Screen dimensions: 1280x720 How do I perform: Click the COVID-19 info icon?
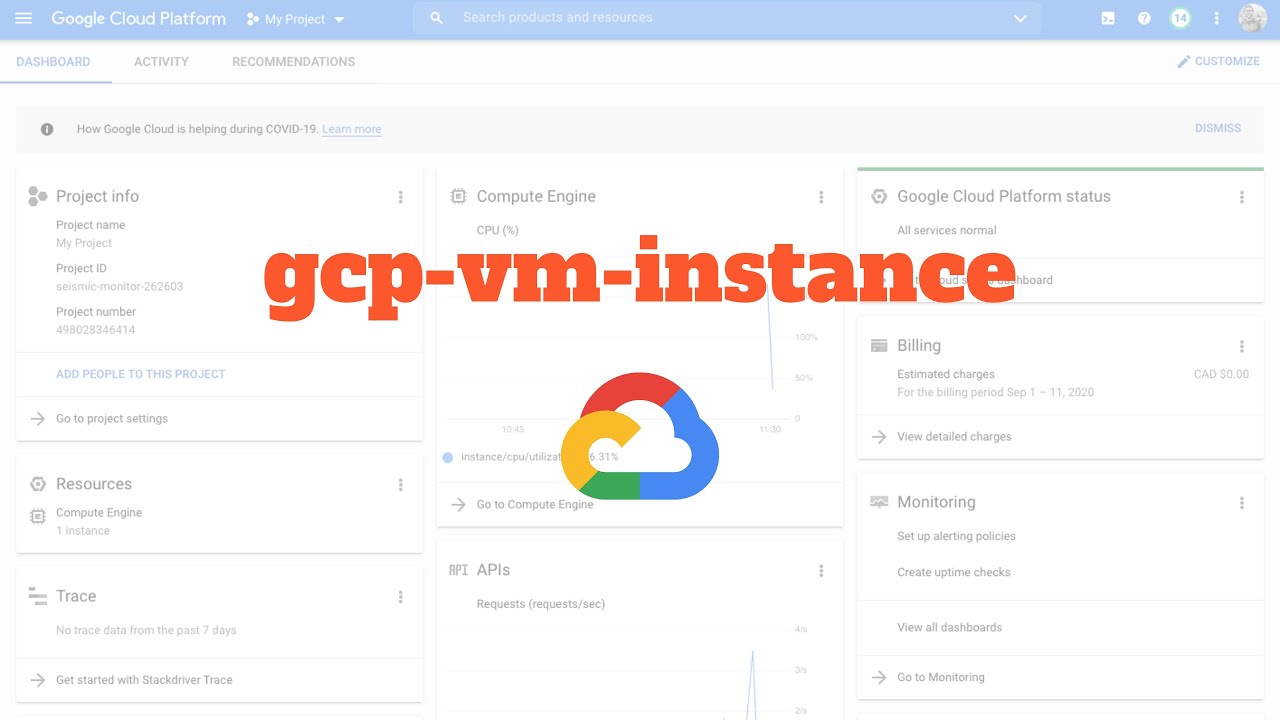pyautogui.click(x=47, y=129)
